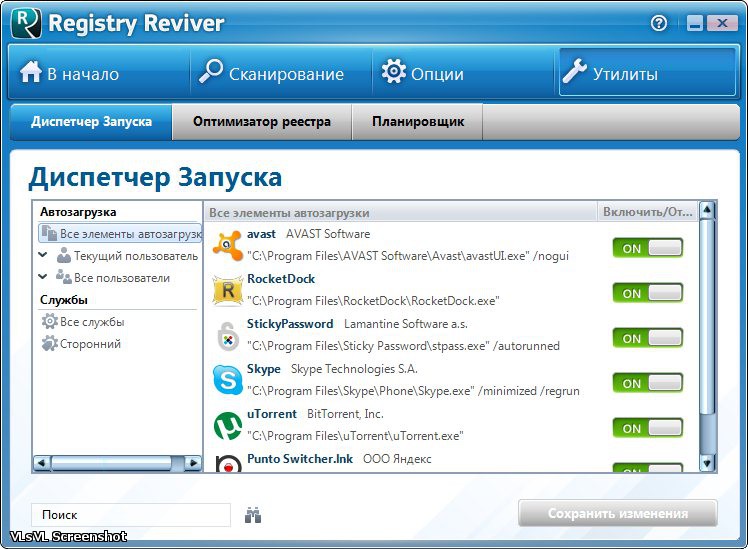The height and width of the screenshot is (549, 748).
Task: Click the sidebar scroll right arrow
Action: (x=193, y=463)
